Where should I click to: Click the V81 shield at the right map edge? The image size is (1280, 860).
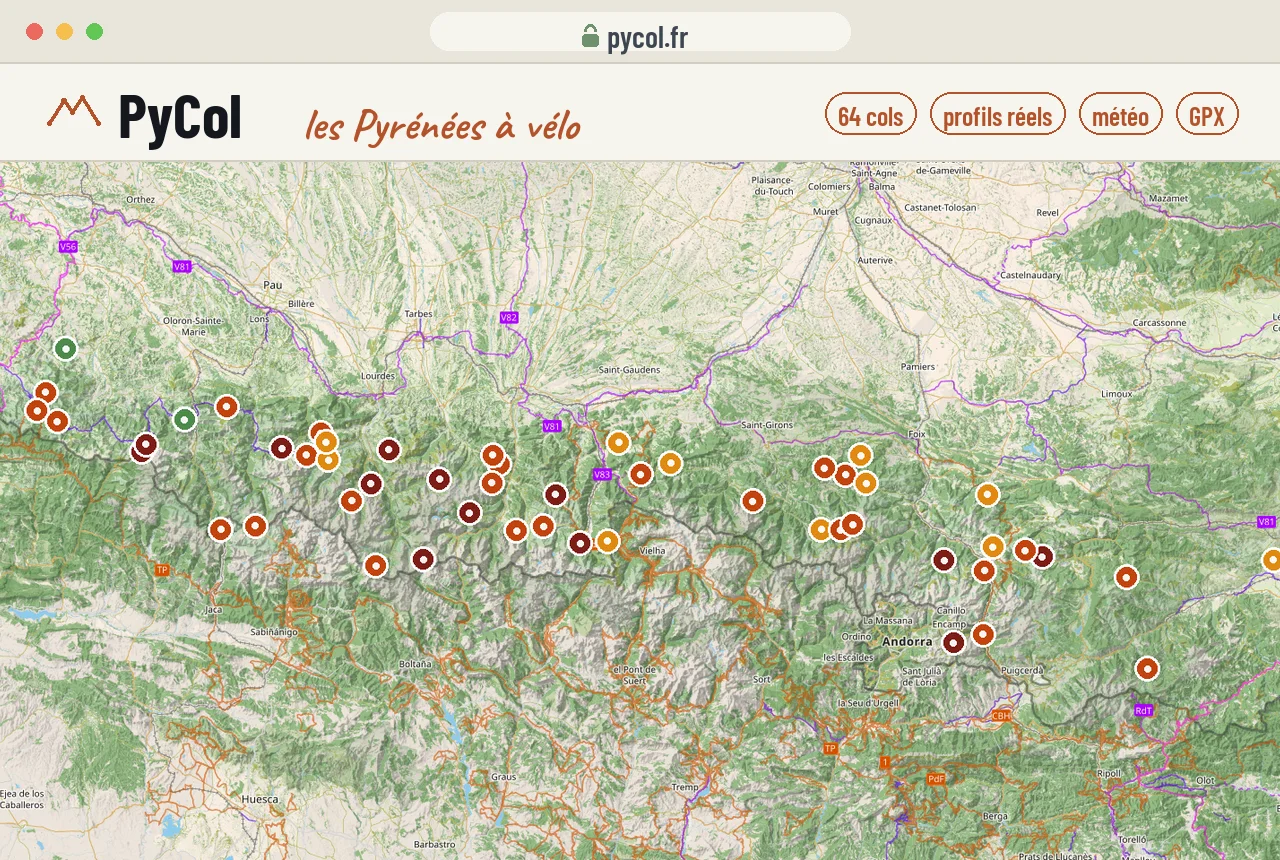coord(1266,522)
